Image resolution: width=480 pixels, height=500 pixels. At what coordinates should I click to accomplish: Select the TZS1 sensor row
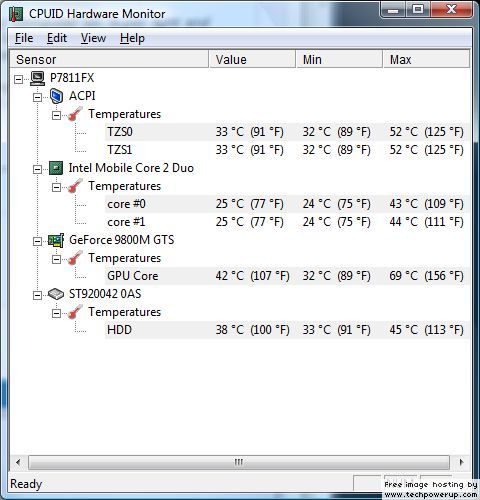pos(287,150)
